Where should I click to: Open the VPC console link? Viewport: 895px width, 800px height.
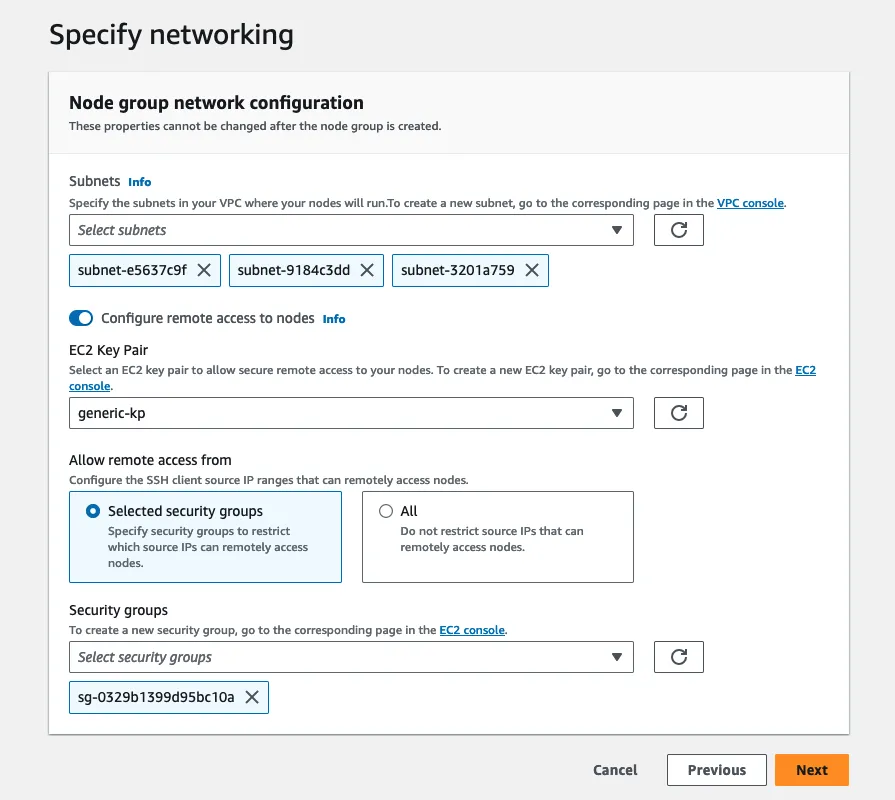tap(750, 203)
